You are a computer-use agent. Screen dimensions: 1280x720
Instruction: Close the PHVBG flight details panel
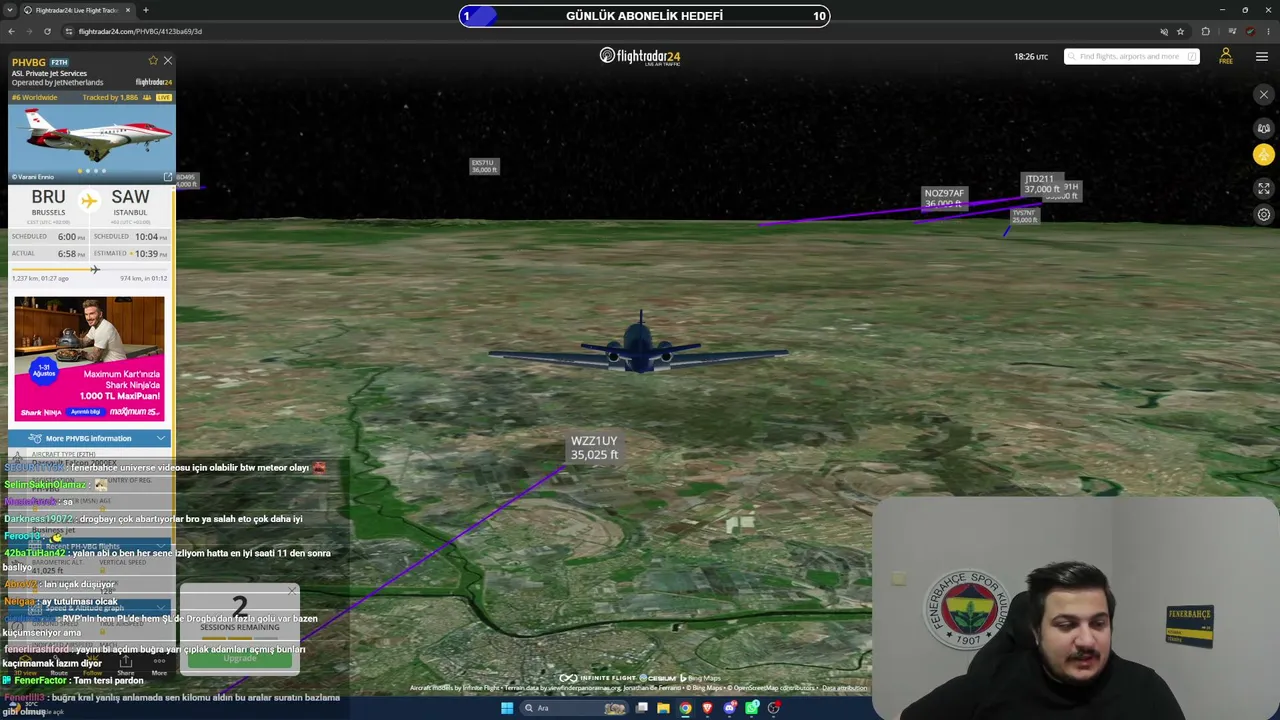point(167,61)
